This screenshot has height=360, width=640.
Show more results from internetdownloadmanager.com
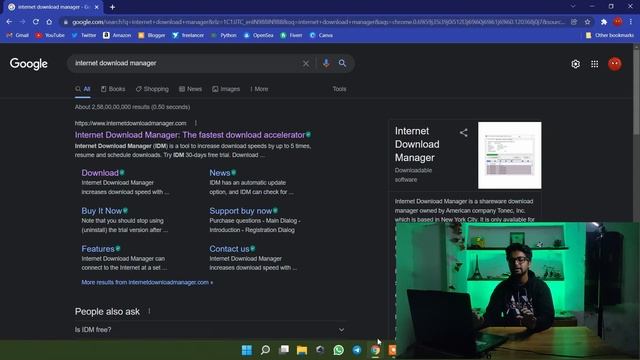tap(147, 282)
